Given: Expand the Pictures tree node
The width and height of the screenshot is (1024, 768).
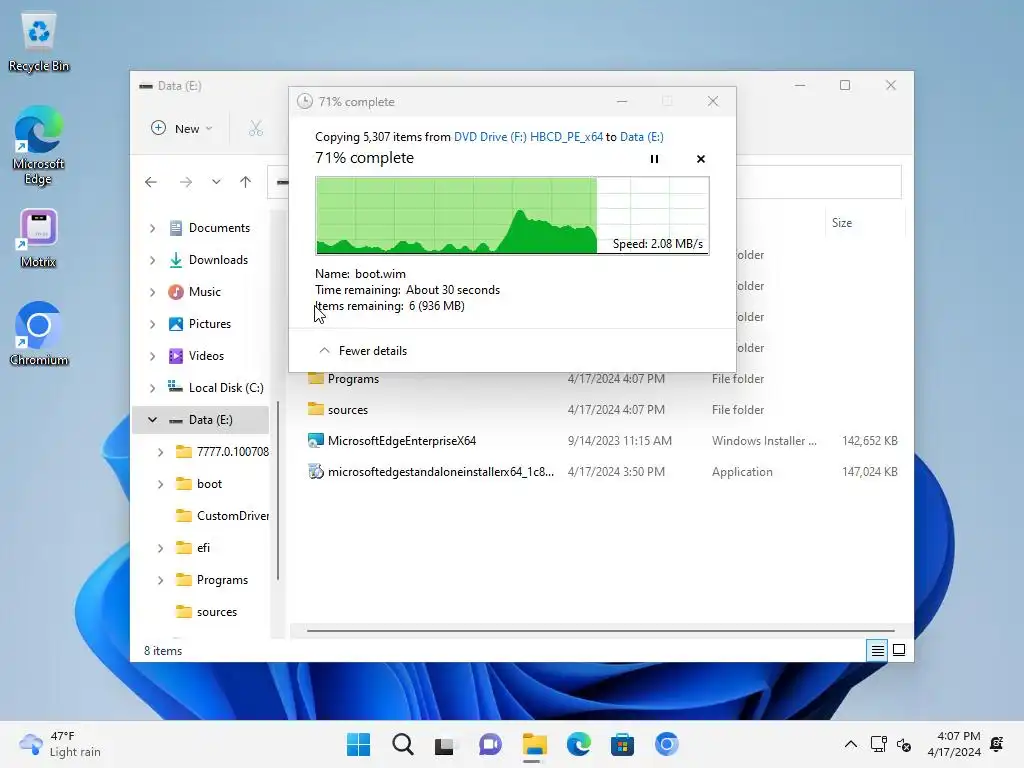Looking at the screenshot, I should (152, 324).
